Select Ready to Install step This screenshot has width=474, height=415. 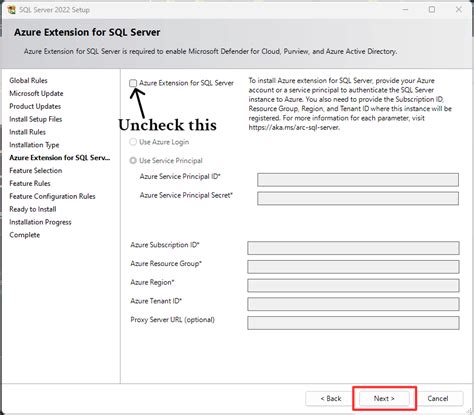pyautogui.click(x=33, y=209)
